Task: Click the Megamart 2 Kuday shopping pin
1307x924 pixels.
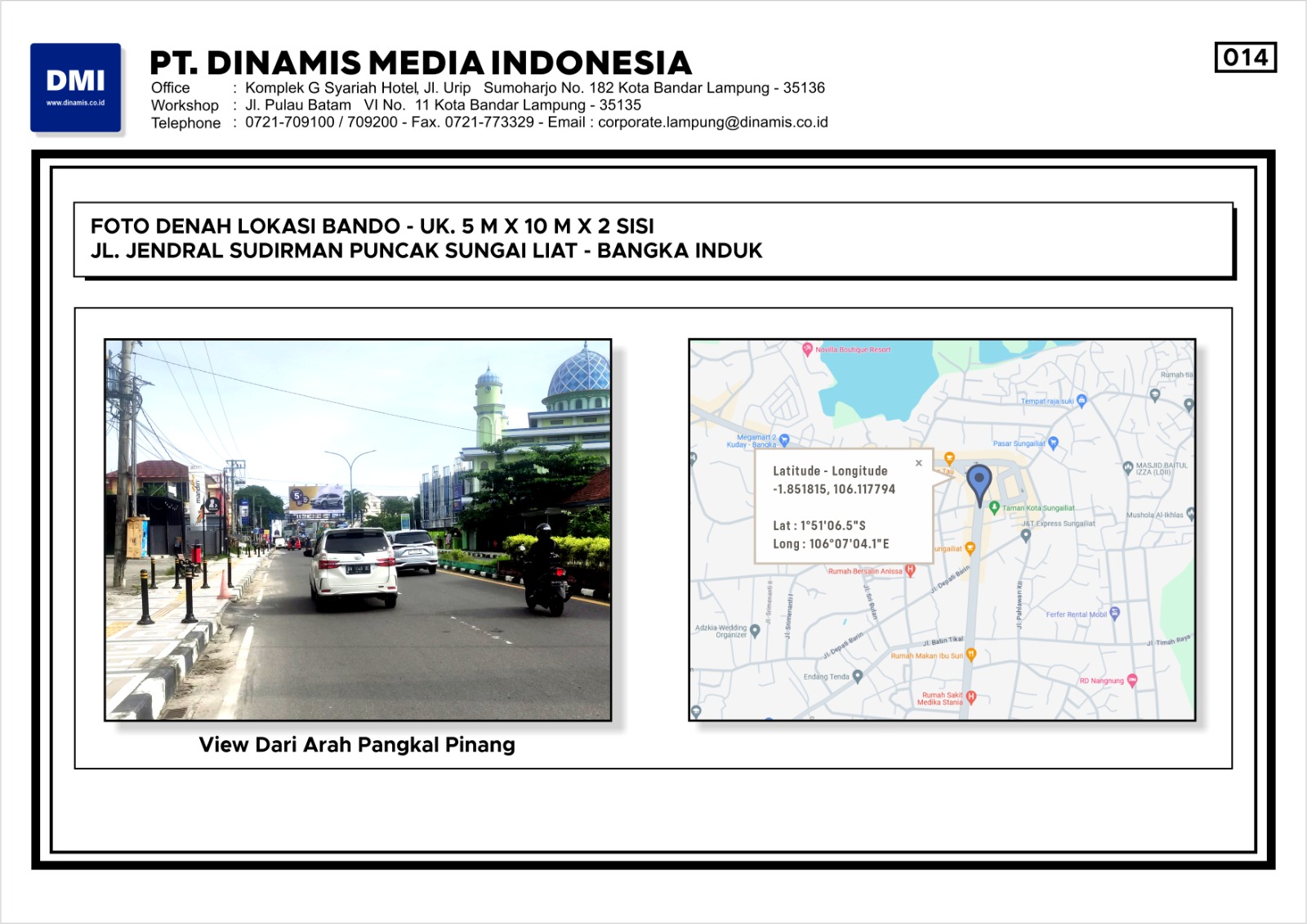Action: pyautogui.click(x=784, y=440)
